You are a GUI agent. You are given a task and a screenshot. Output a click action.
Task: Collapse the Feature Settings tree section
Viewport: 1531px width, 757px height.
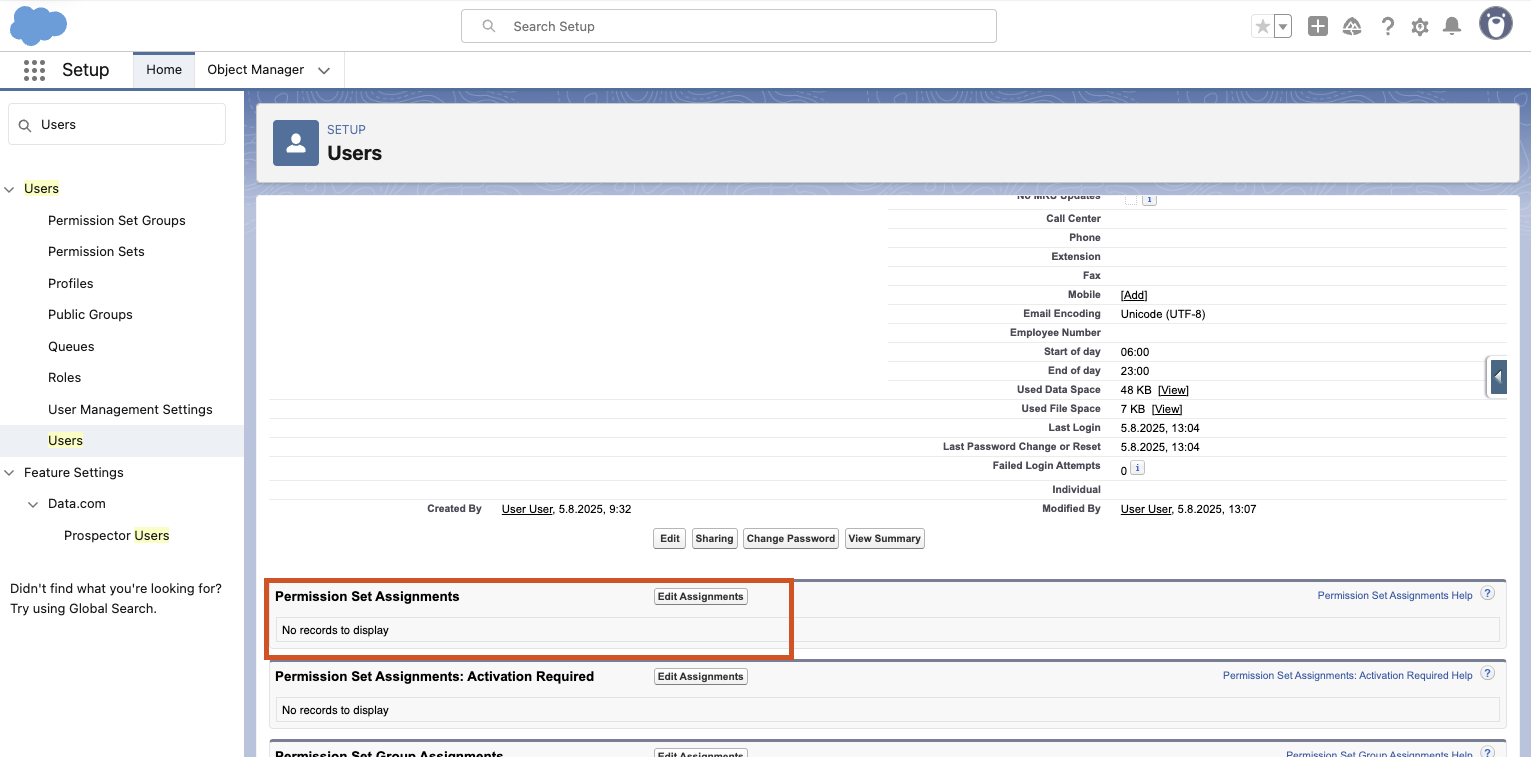point(10,473)
